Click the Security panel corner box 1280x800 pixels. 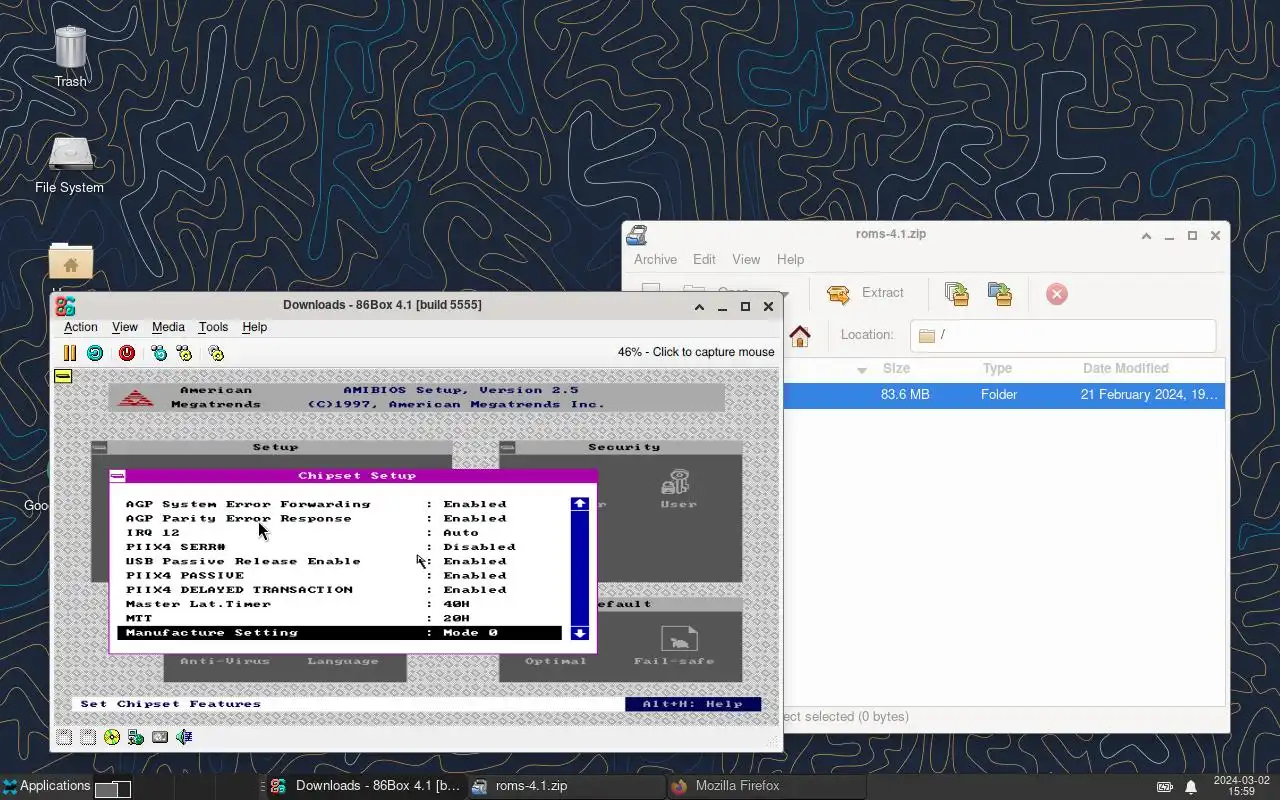507,447
